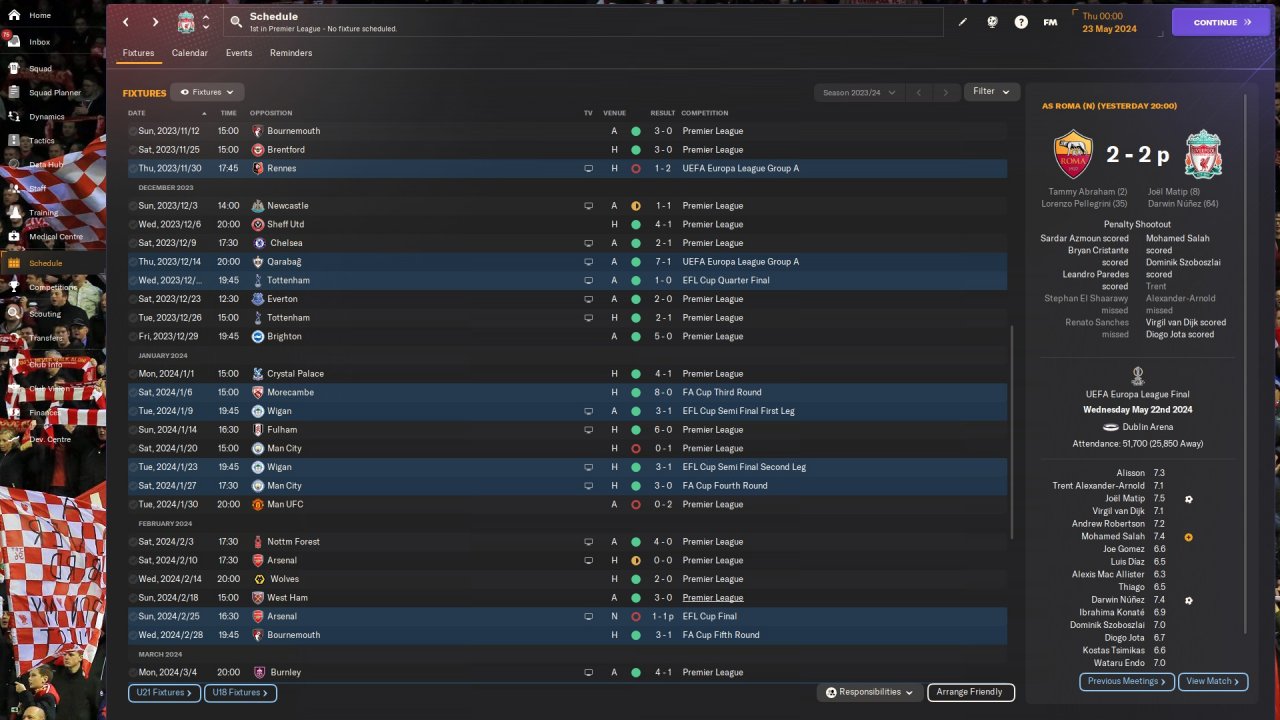Switch to the Fixtures tab
The width and height of the screenshot is (1280, 720).
[138, 53]
